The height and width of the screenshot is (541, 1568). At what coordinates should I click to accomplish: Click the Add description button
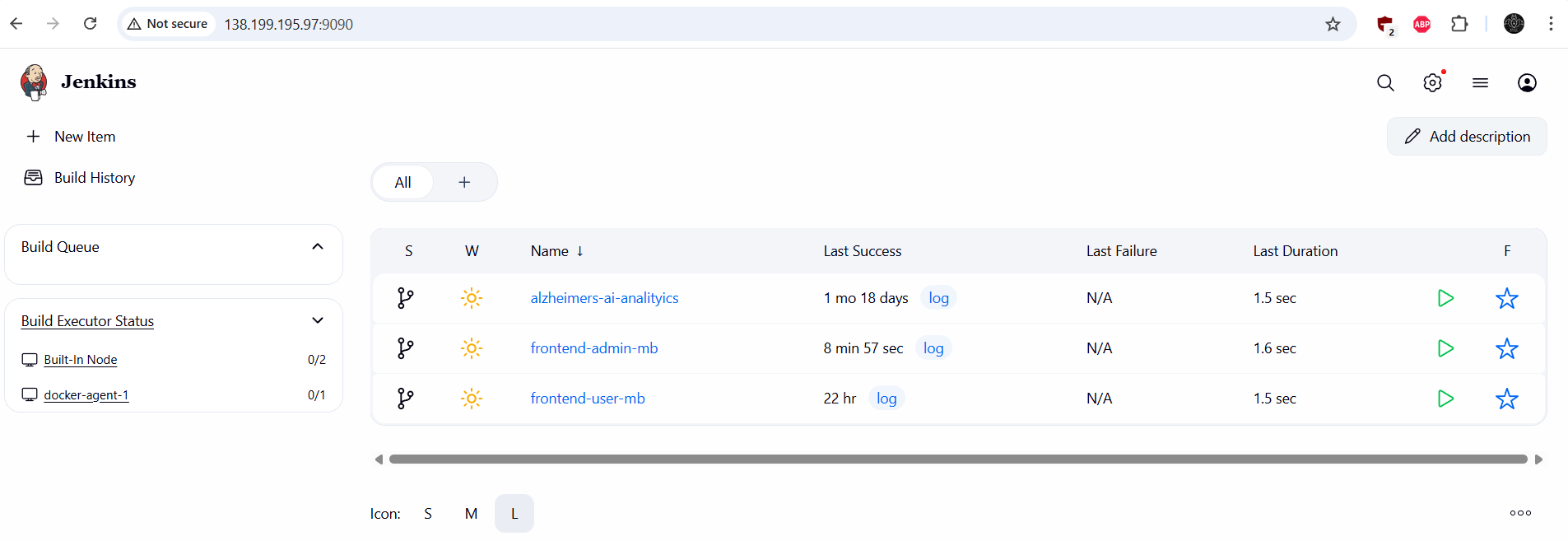click(1467, 137)
